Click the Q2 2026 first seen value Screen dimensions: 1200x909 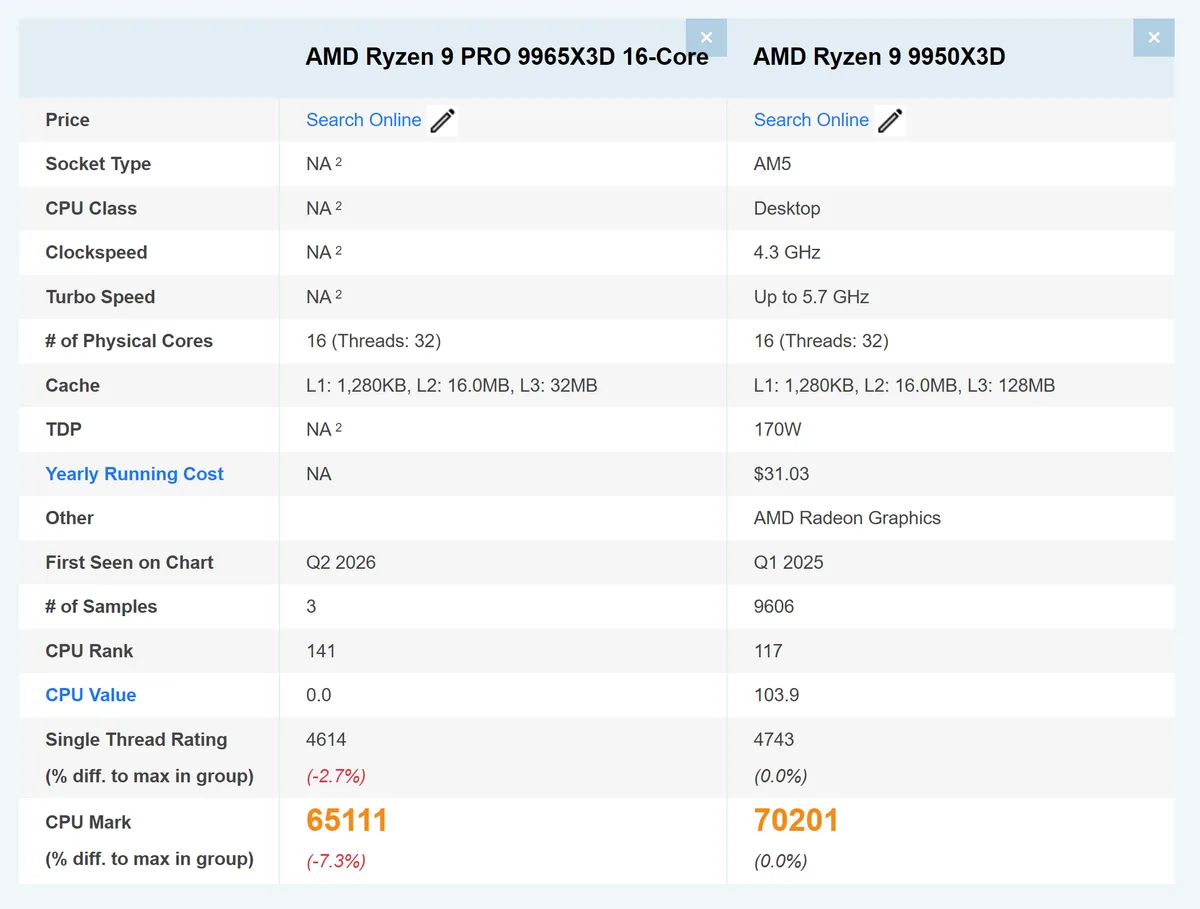click(341, 562)
